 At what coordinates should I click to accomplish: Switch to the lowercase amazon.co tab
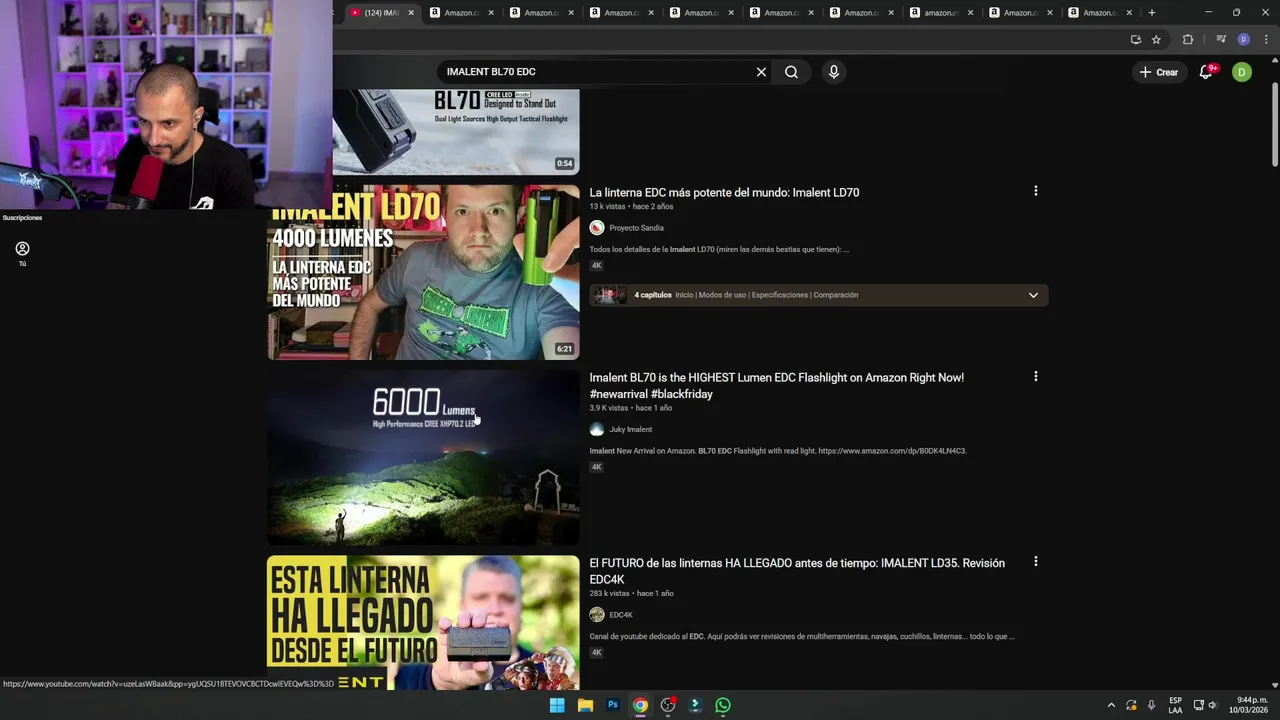tap(940, 13)
